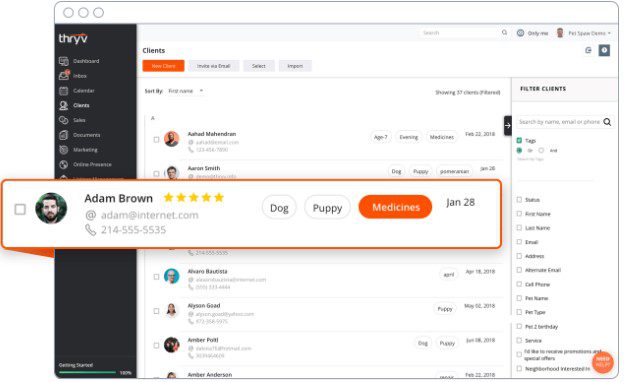The width and height of the screenshot is (625, 382).
Task: Open the Sort By First name dropdown
Action: pos(186,91)
